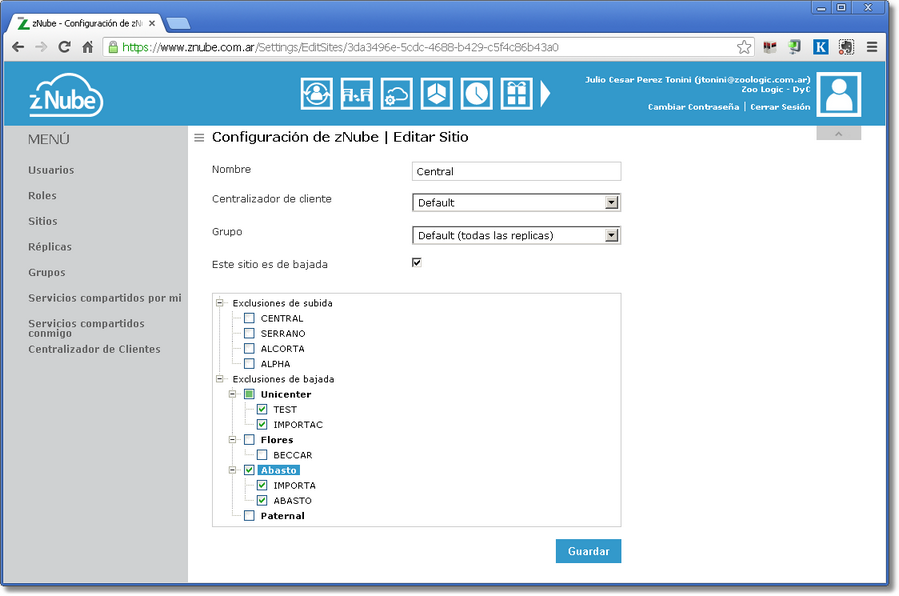The height and width of the screenshot is (596, 899).
Task: Check the SERRANO exclusion checkbox
Action: point(250,333)
